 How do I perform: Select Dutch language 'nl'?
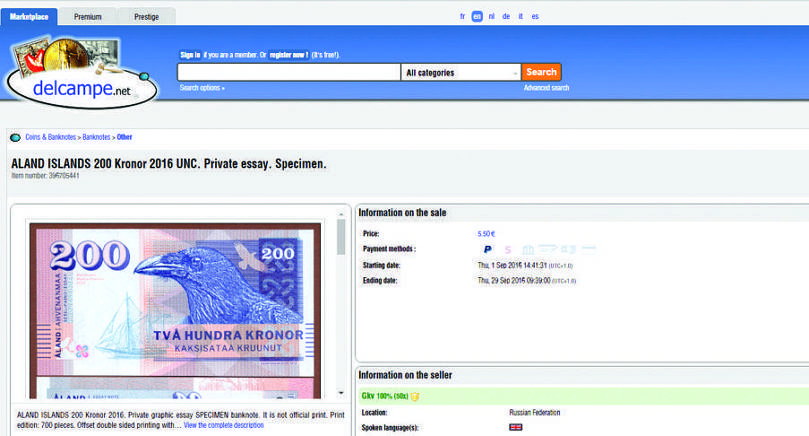pyautogui.click(x=492, y=17)
